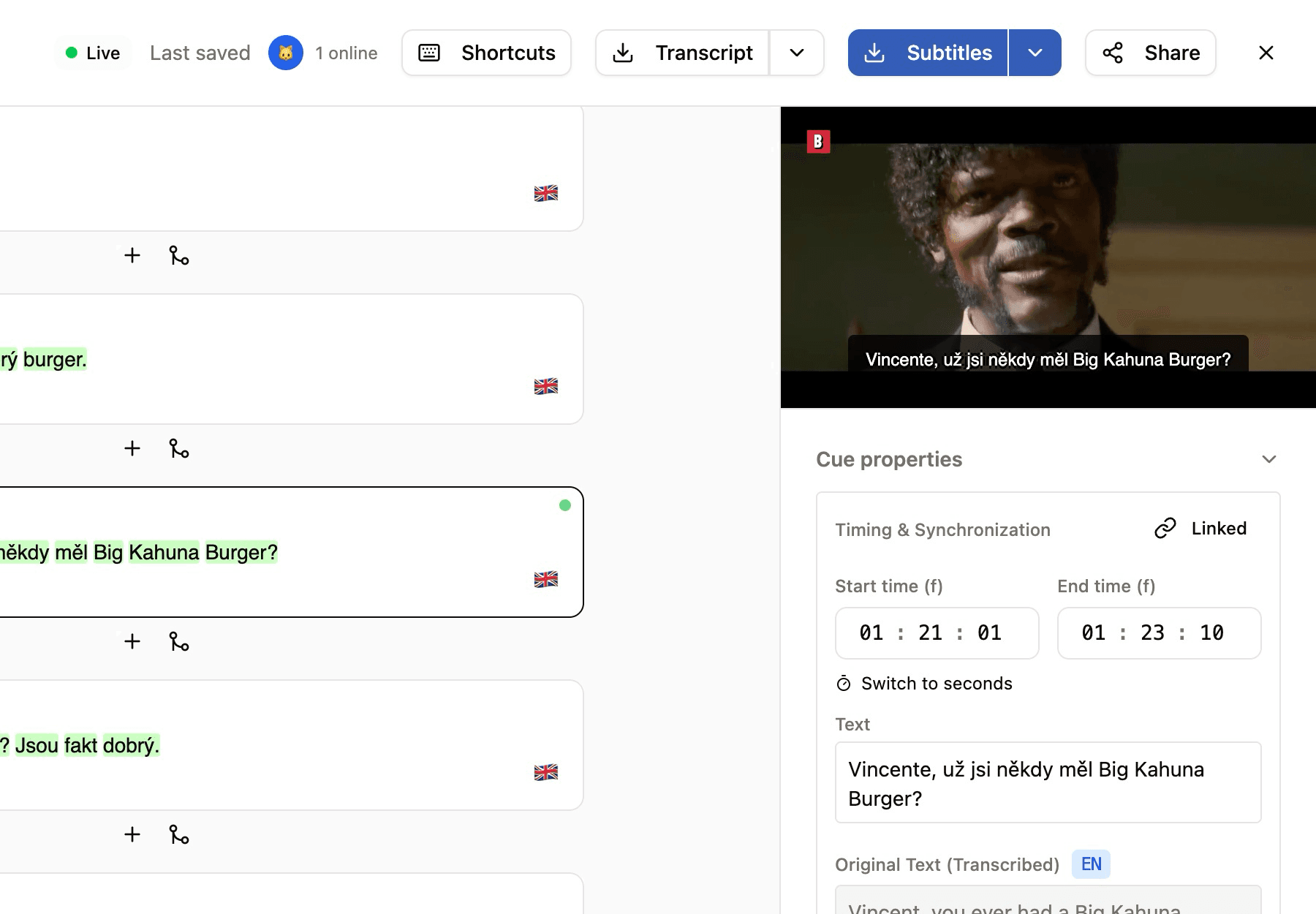Download the Transcript
Screen dimensions: 1316x914
pyautogui.click(x=682, y=53)
